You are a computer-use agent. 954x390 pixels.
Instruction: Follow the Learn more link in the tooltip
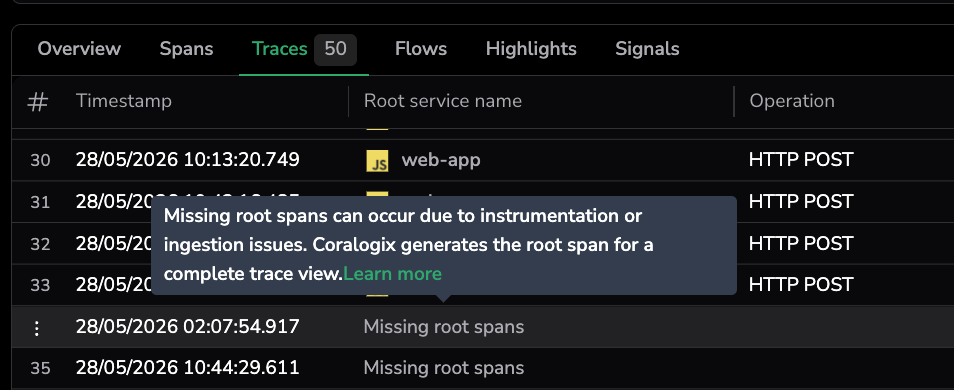tap(392, 274)
